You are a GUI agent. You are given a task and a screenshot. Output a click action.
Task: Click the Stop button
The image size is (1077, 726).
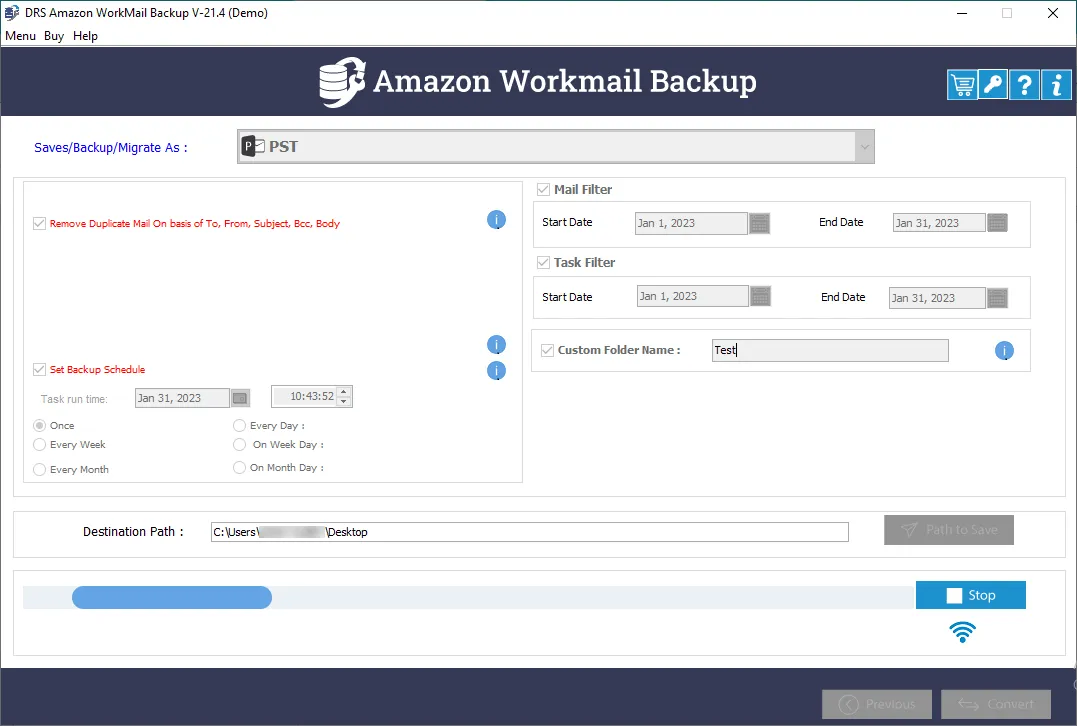pyautogui.click(x=971, y=595)
